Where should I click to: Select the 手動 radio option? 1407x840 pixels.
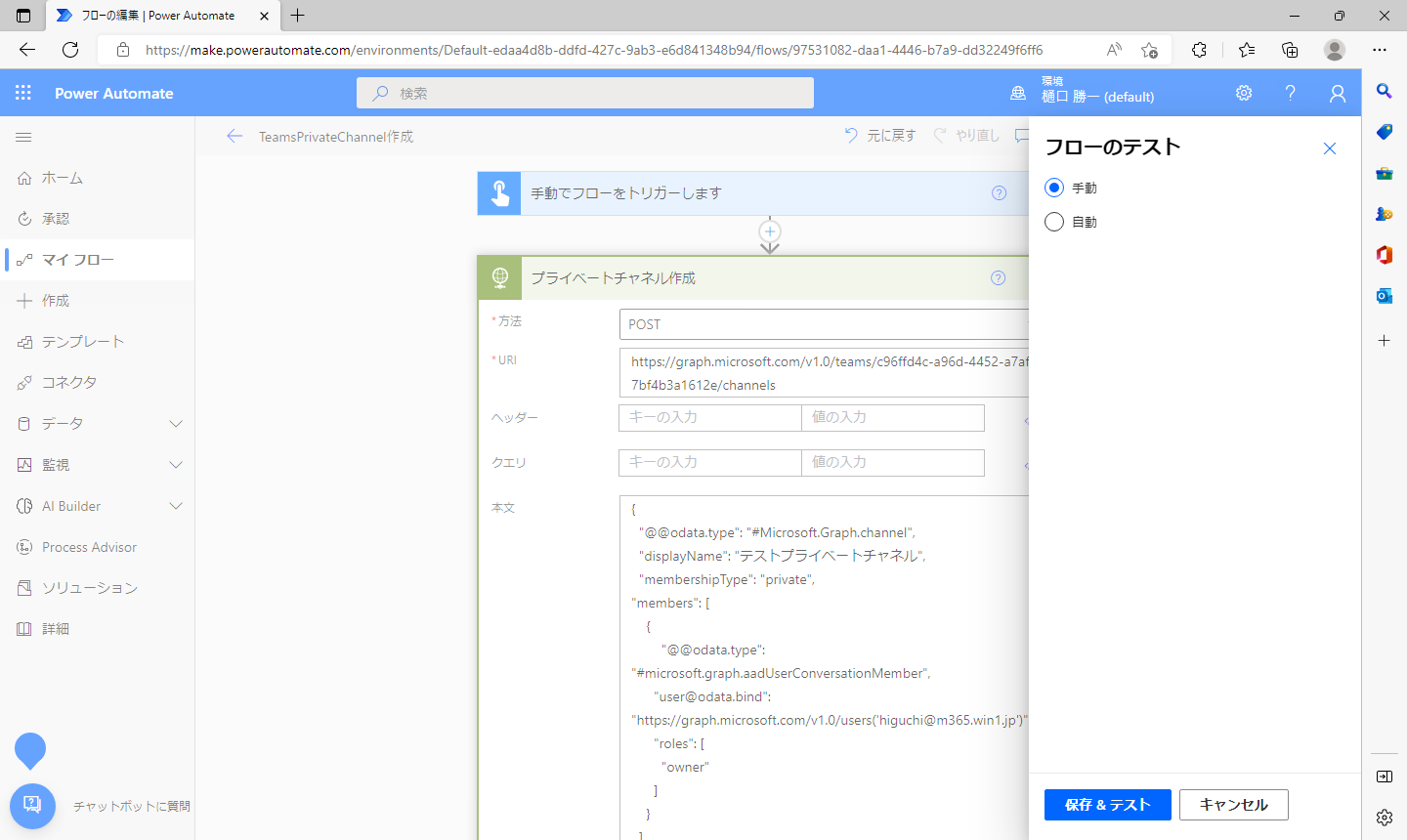(x=1054, y=188)
